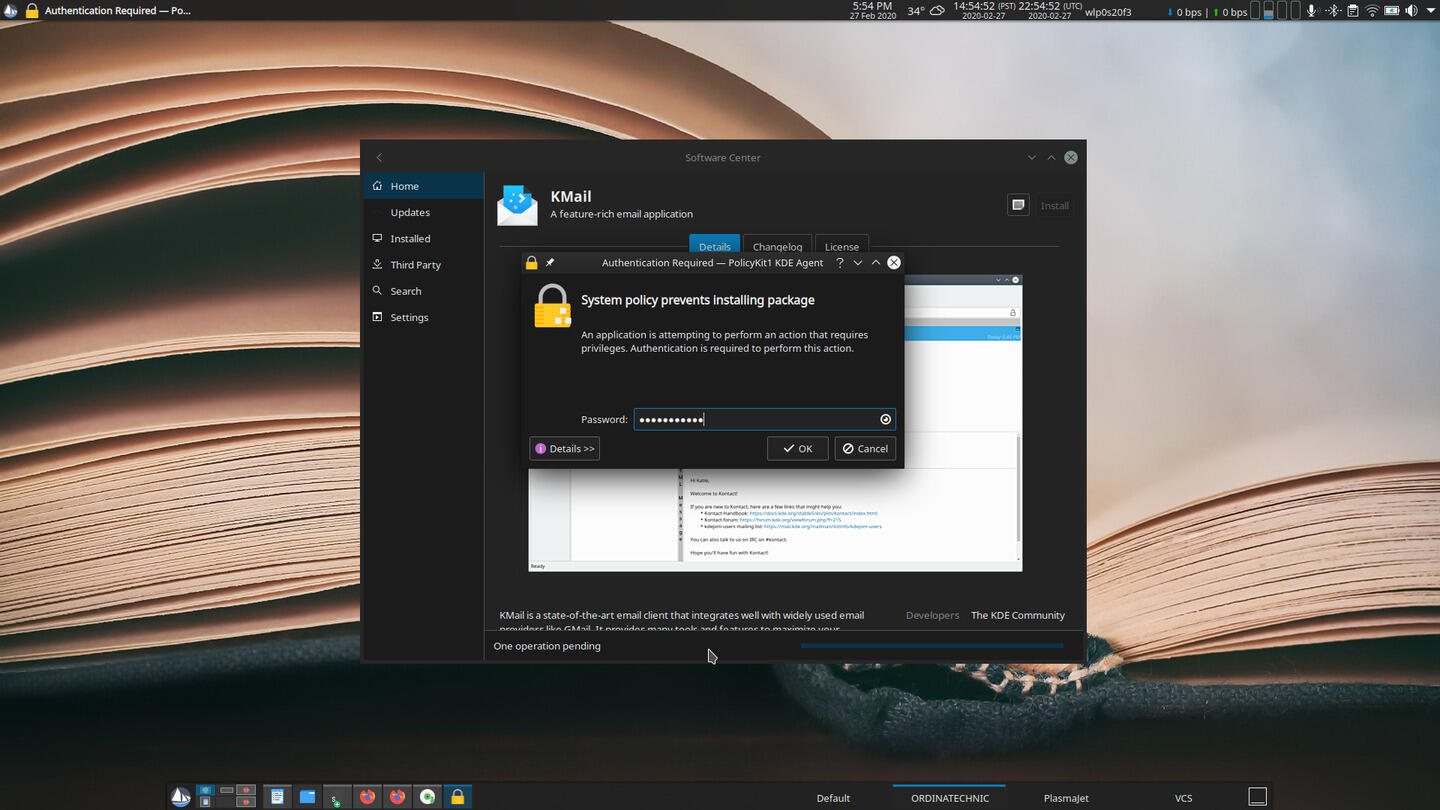1440x810 pixels.
Task: Open the file manager from the taskbar
Action: pos(307,797)
